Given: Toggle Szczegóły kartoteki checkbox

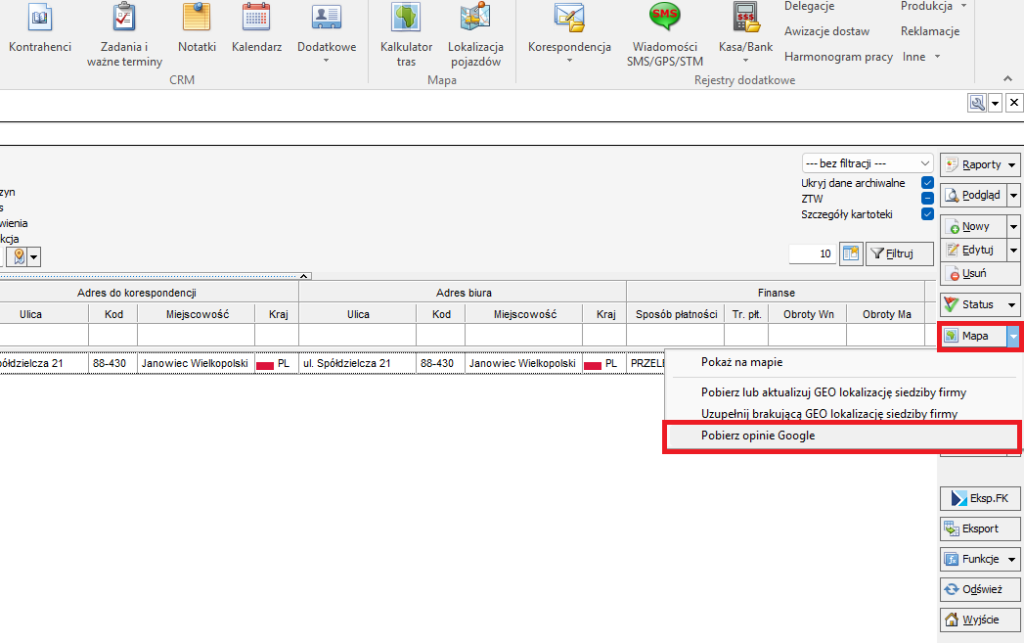Looking at the screenshot, I should point(927,214).
